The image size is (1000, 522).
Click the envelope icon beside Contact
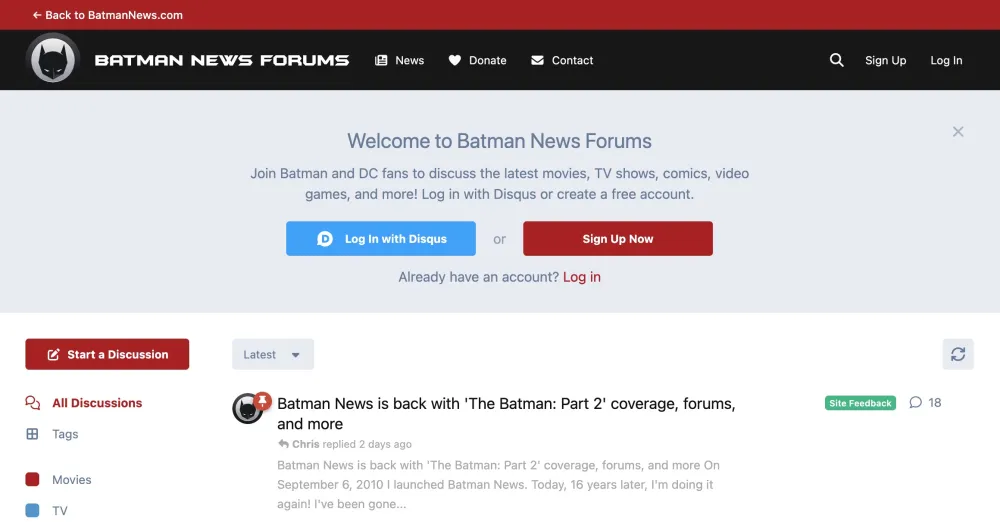coord(538,60)
